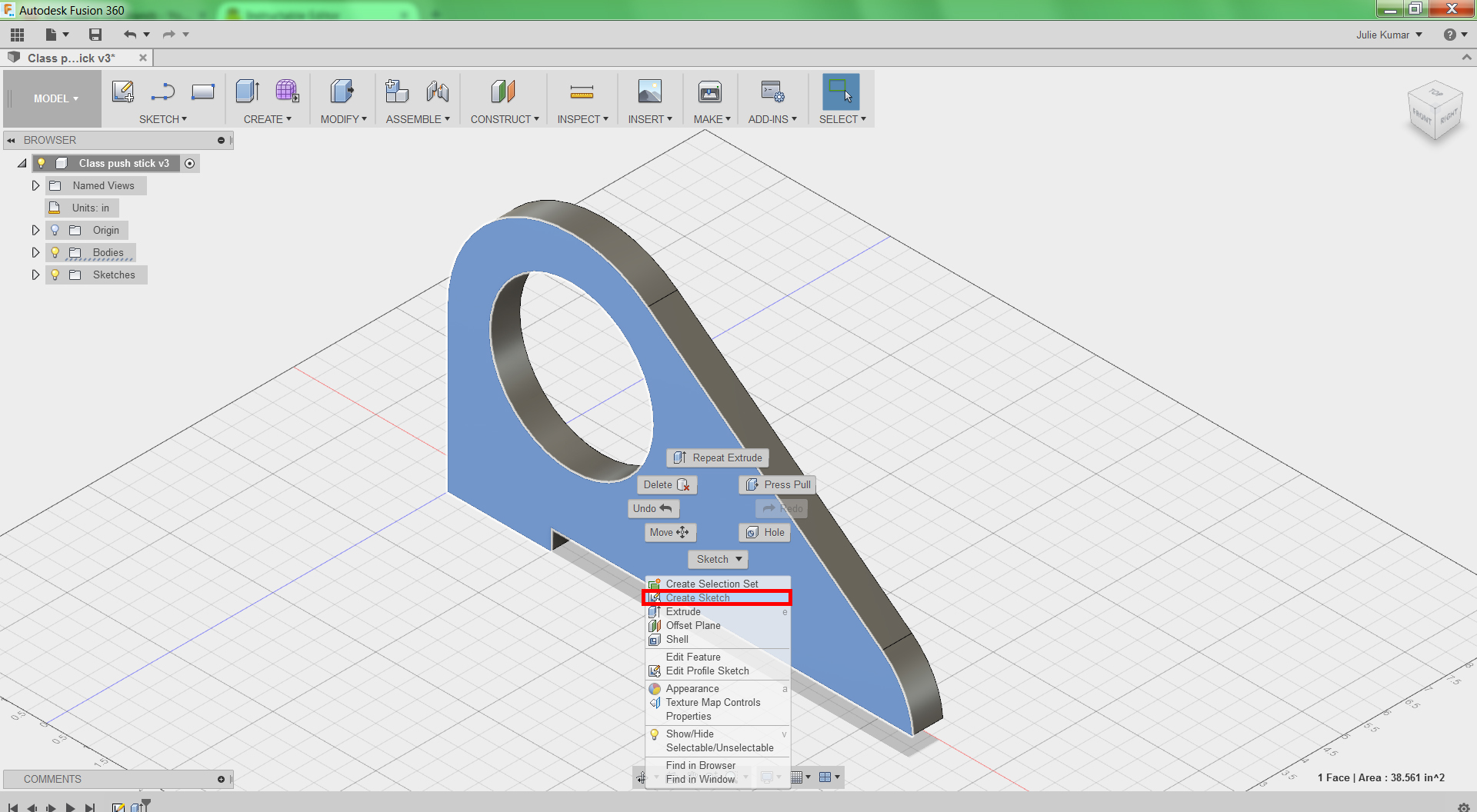
Task: Select the Press Pull command in marking menu
Action: click(x=777, y=484)
